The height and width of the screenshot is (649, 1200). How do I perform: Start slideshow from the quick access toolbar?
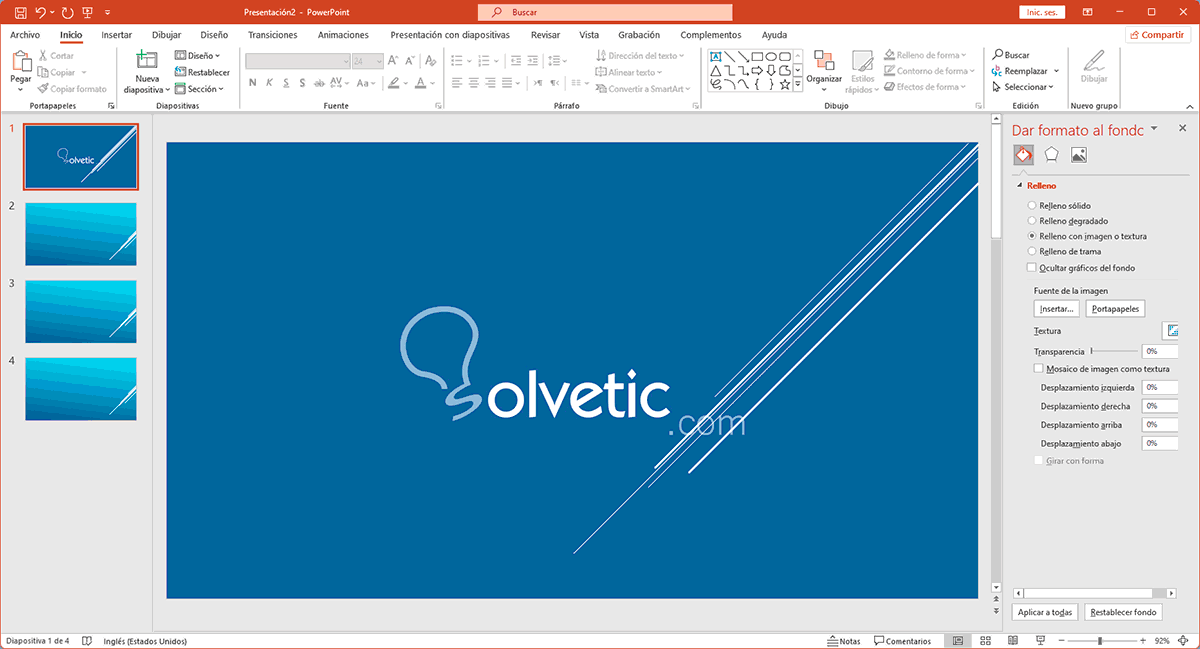[x=88, y=13]
